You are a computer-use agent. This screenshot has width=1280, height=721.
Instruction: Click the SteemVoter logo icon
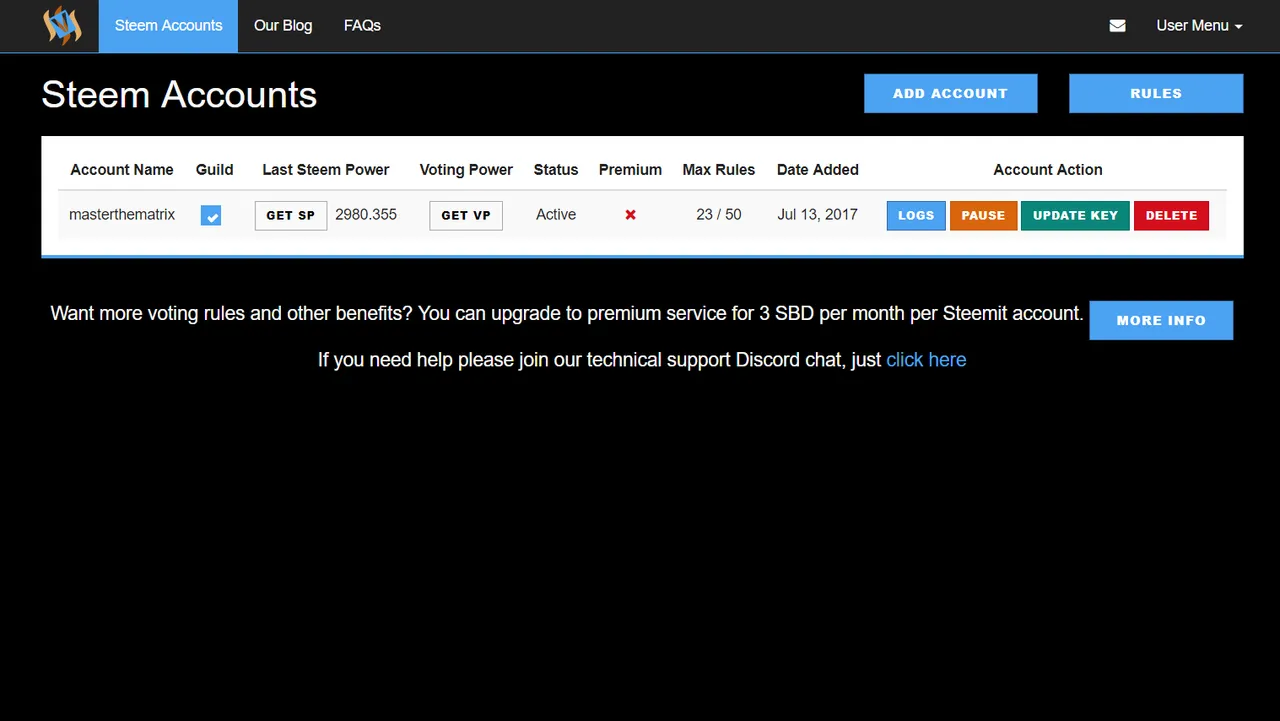tap(62, 25)
